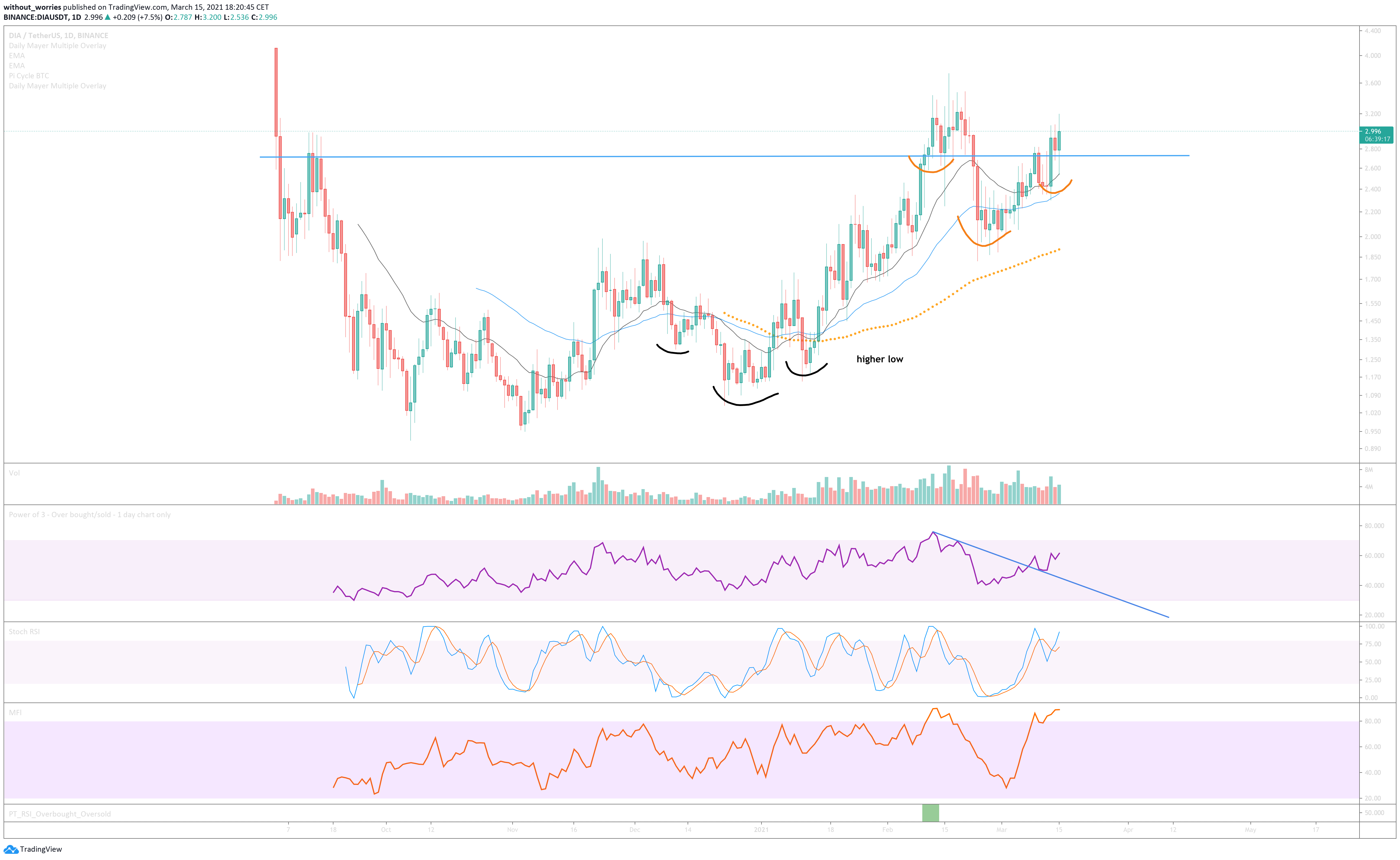Click the TradingView logo icon
The width and height of the screenshot is (1400, 860).
(x=11, y=849)
